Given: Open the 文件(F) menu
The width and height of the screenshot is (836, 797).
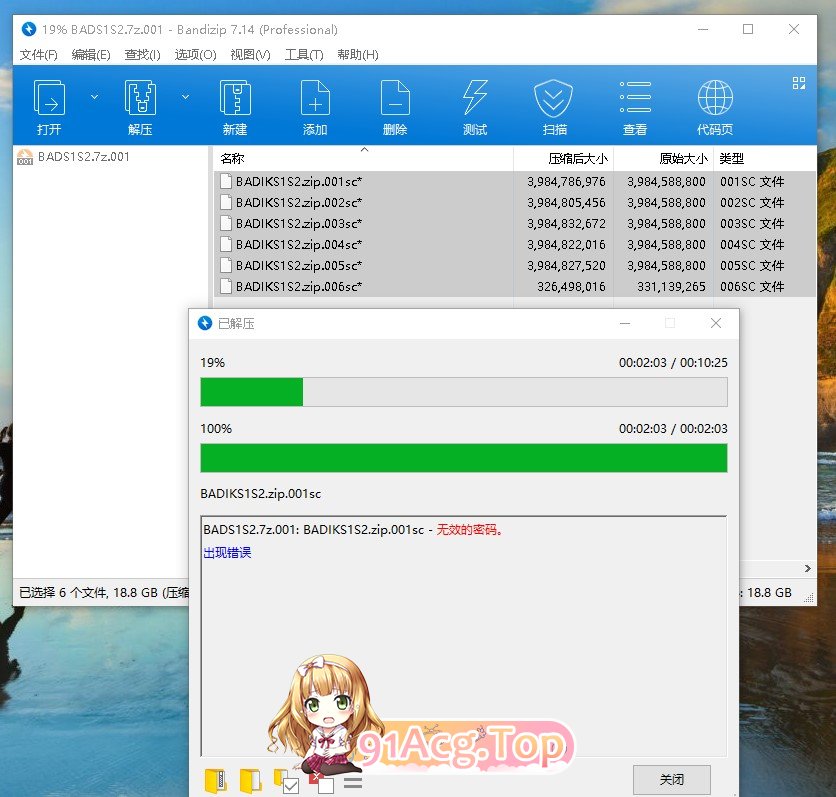Looking at the screenshot, I should [39, 55].
